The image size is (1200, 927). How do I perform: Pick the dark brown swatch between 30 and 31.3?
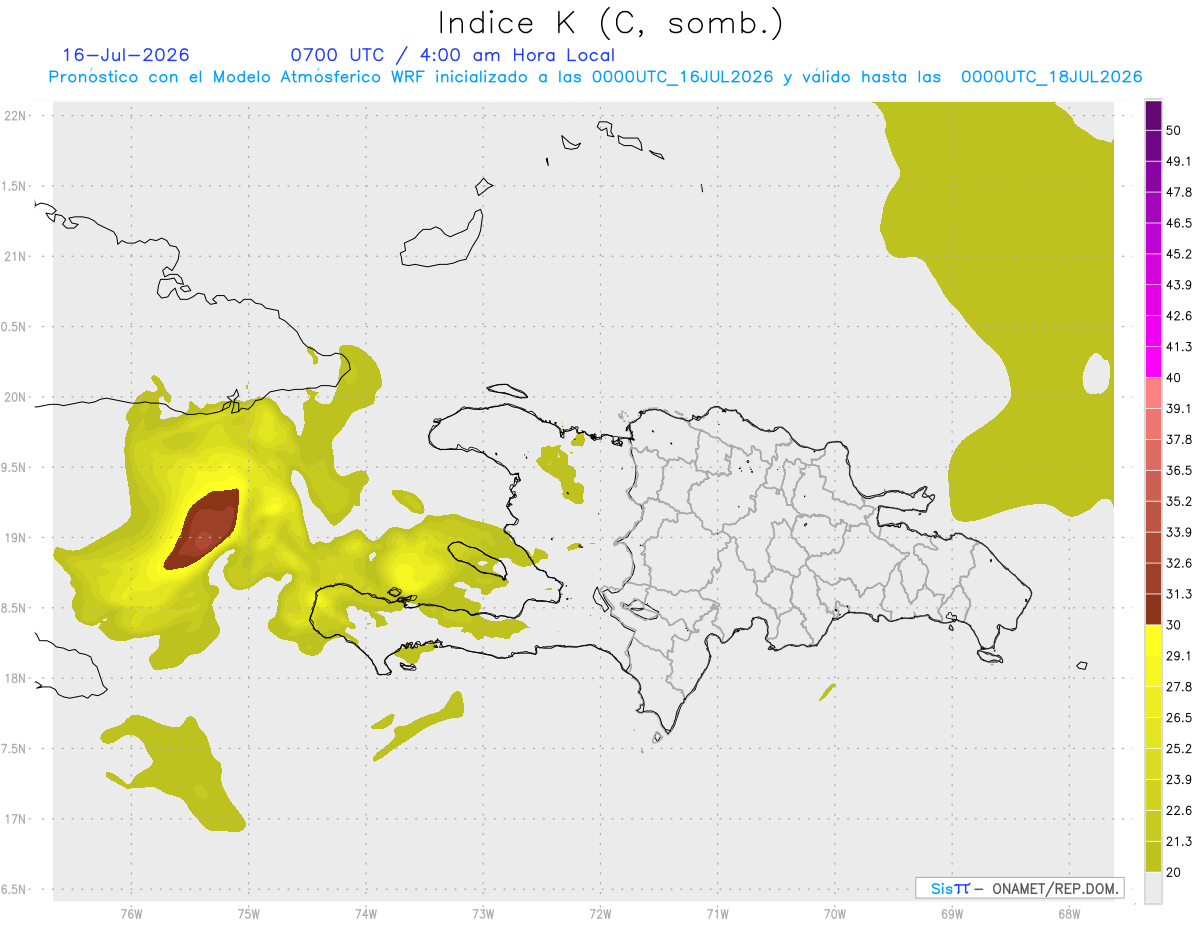pos(1153,609)
